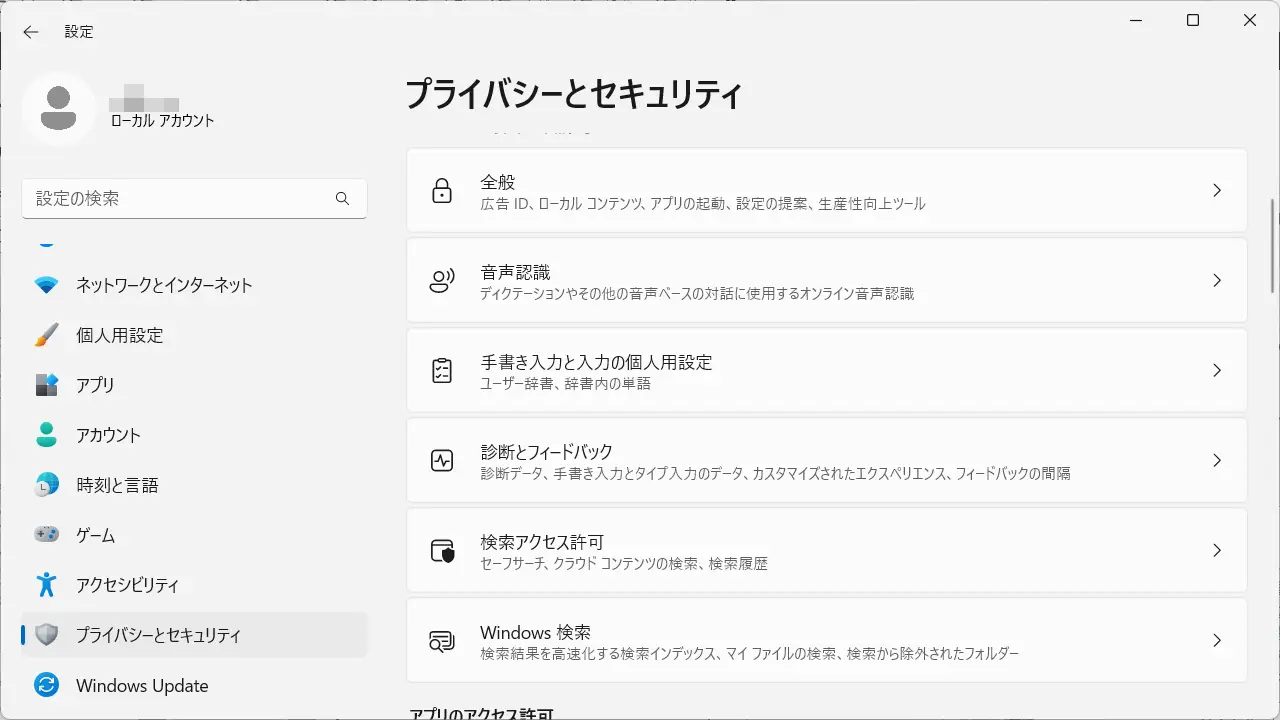Click 広告 ID、ローカル コンテンツ description text
The image size is (1280, 720).
pos(703,204)
